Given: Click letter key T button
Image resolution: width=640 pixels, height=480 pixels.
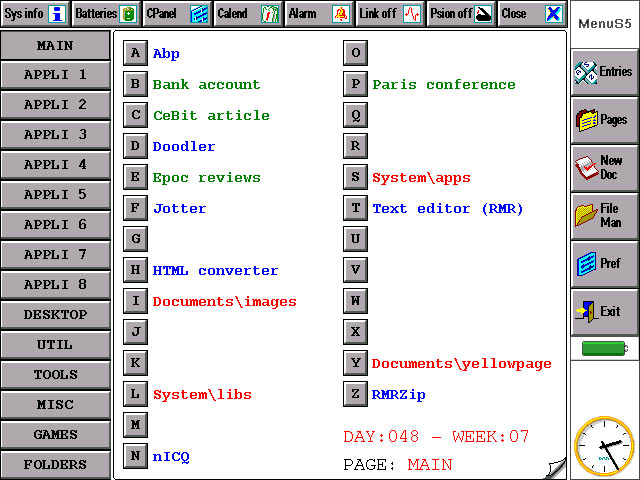Looking at the screenshot, I should (356, 208).
